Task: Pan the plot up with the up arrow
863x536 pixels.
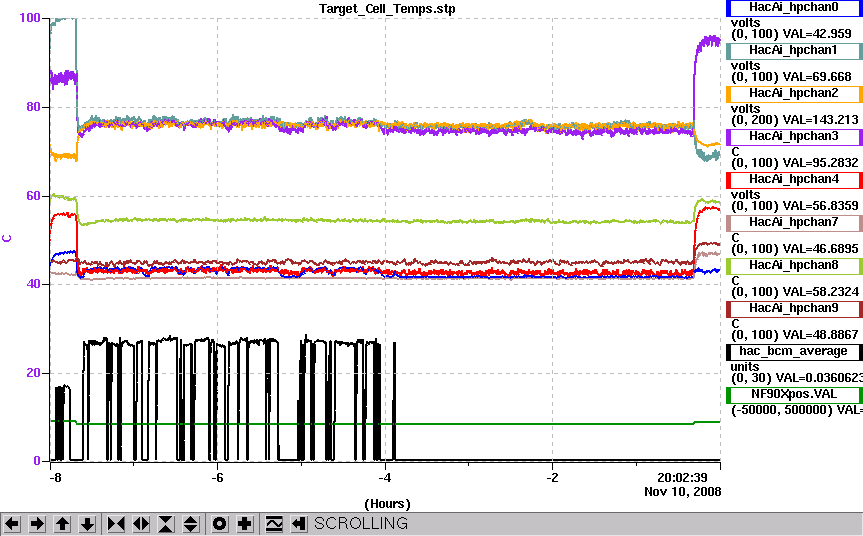Action: pyautogui.click(x=62, y=523)
